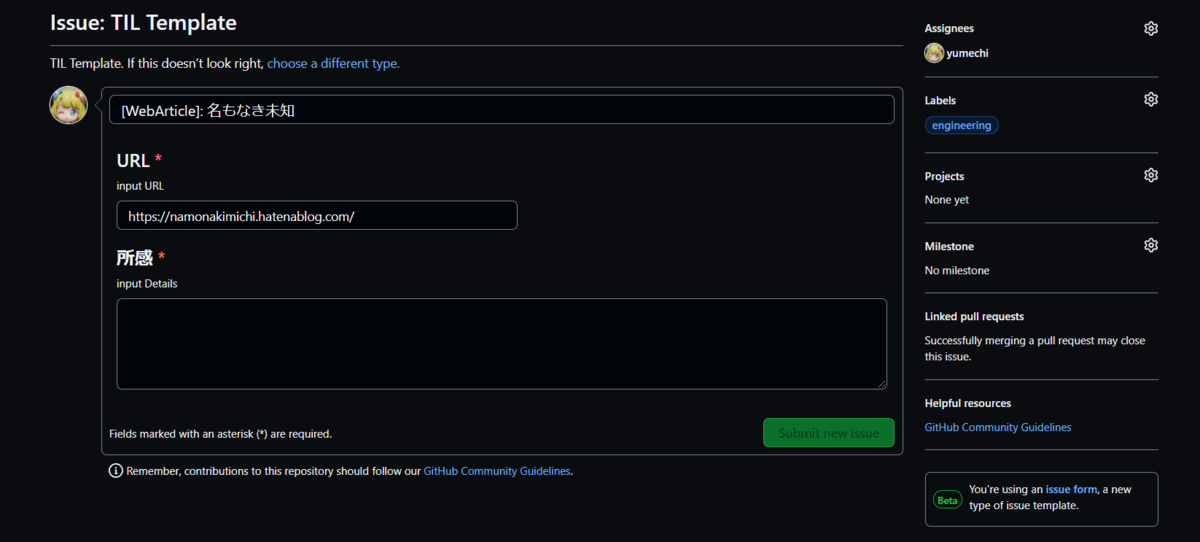Open the Projects gear settings
Screen dimensions: 1200x542
(1150, 175)
